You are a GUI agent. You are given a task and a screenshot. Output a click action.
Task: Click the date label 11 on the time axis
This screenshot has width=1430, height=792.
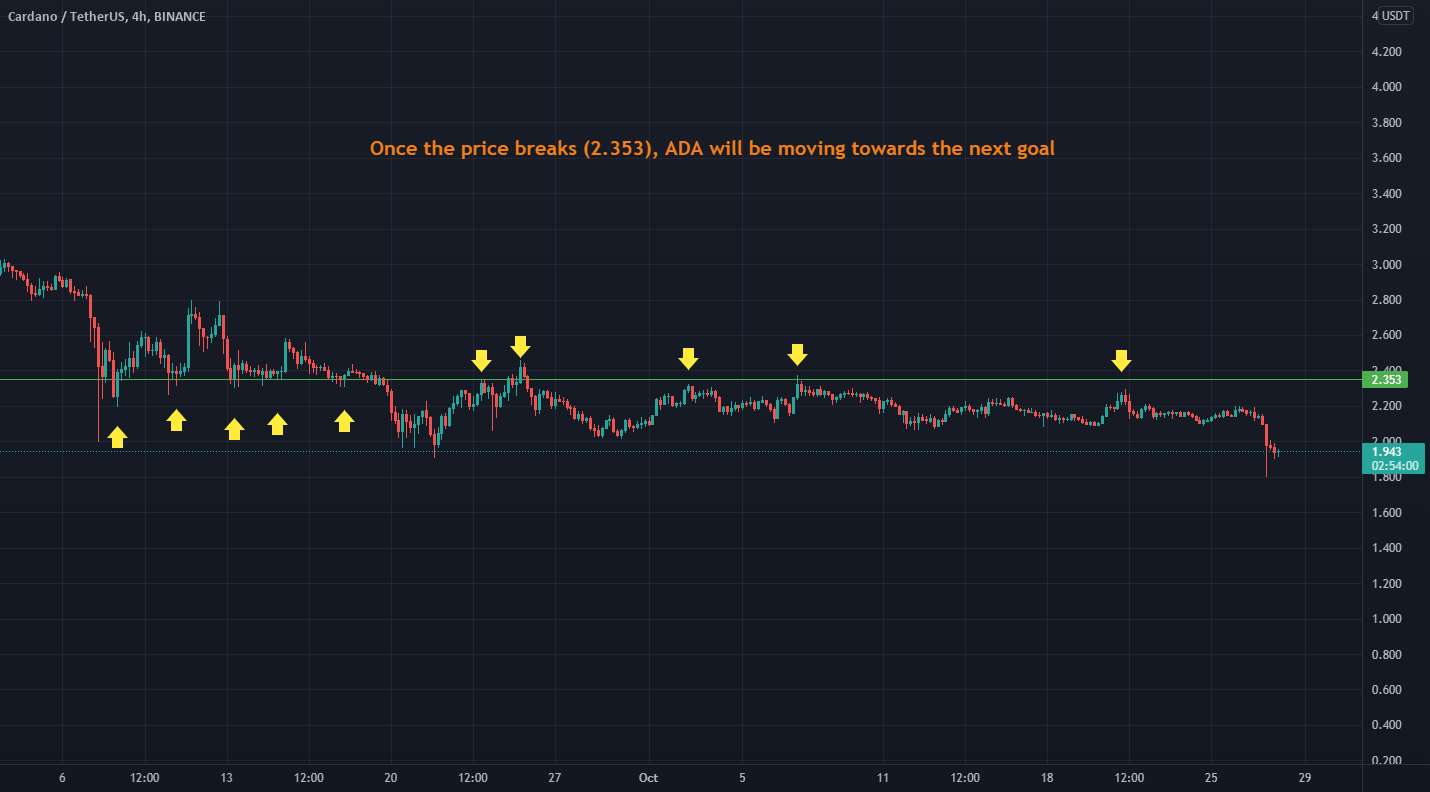883,778
